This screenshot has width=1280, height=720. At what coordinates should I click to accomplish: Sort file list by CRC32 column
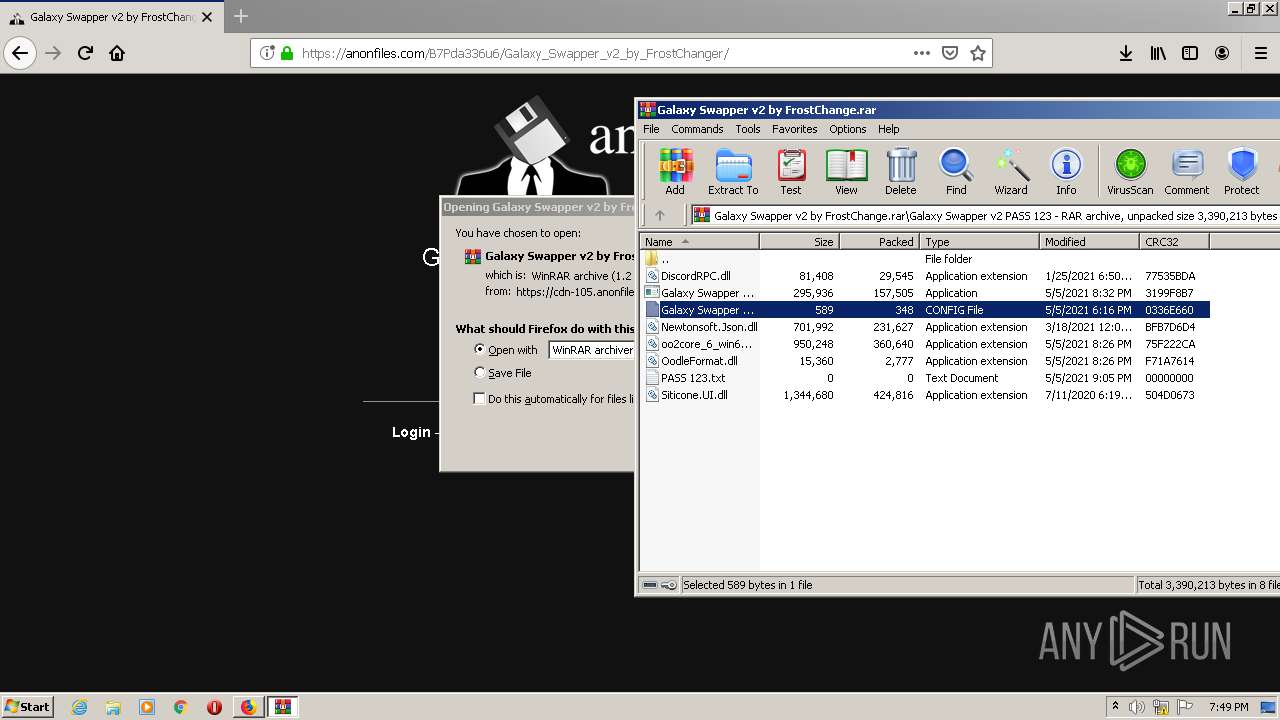[1174, 241]
